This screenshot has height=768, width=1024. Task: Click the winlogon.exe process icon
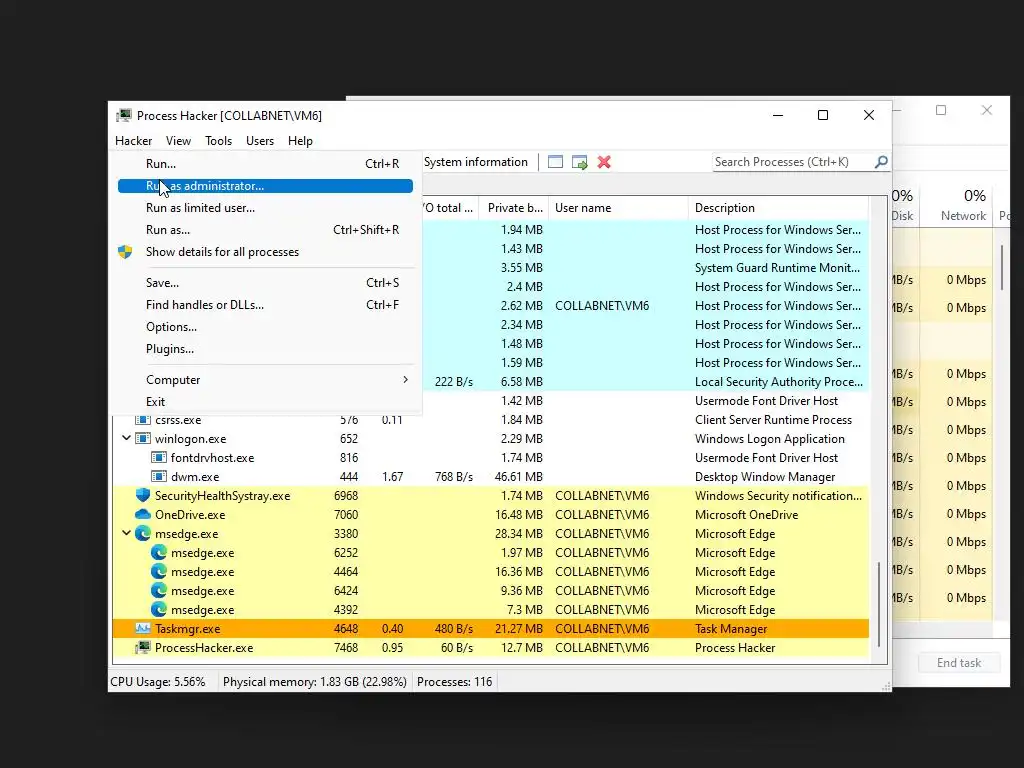click(142, 439)
